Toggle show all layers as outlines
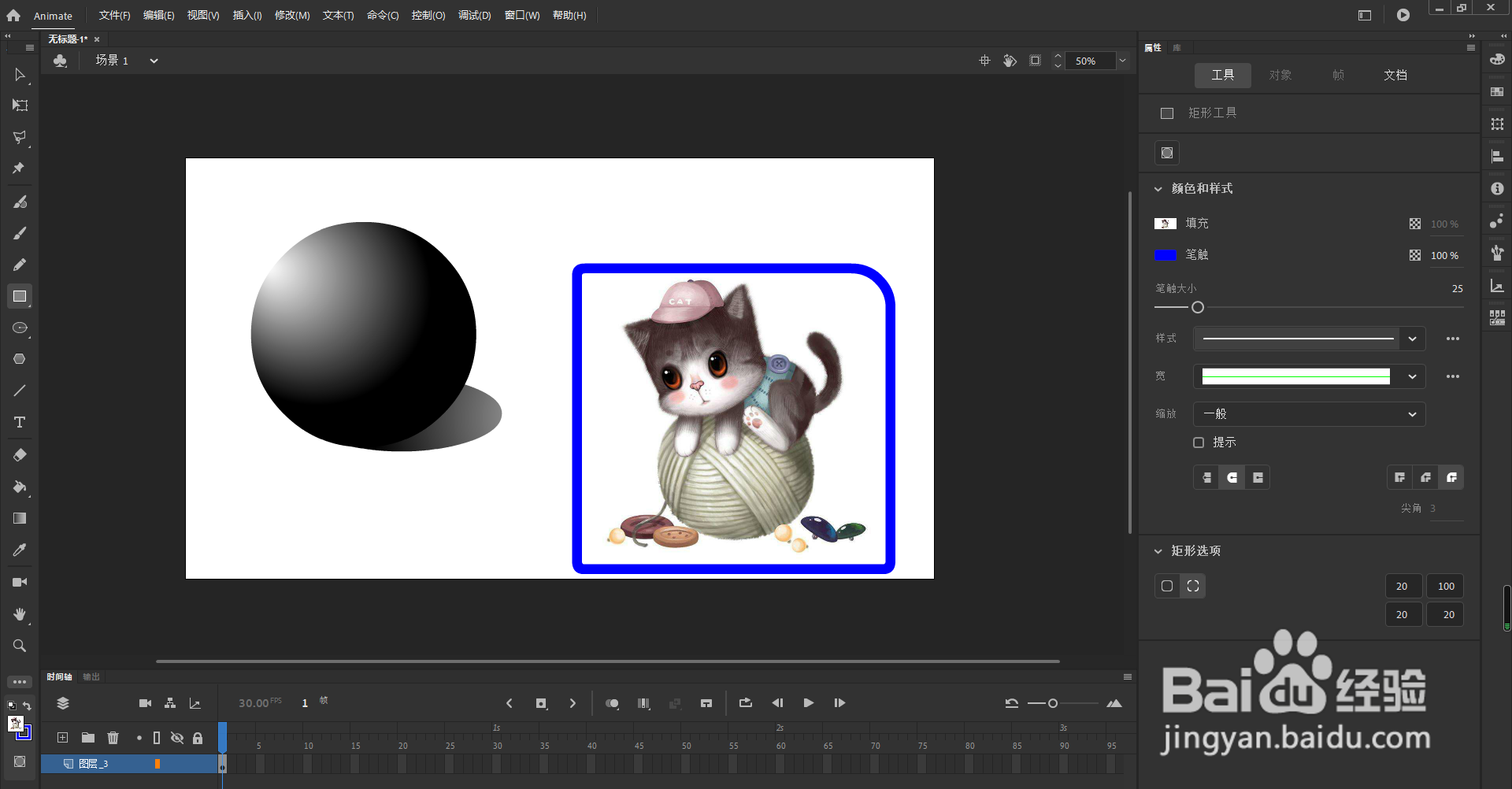1512x789 pixels. pos(157,738)
